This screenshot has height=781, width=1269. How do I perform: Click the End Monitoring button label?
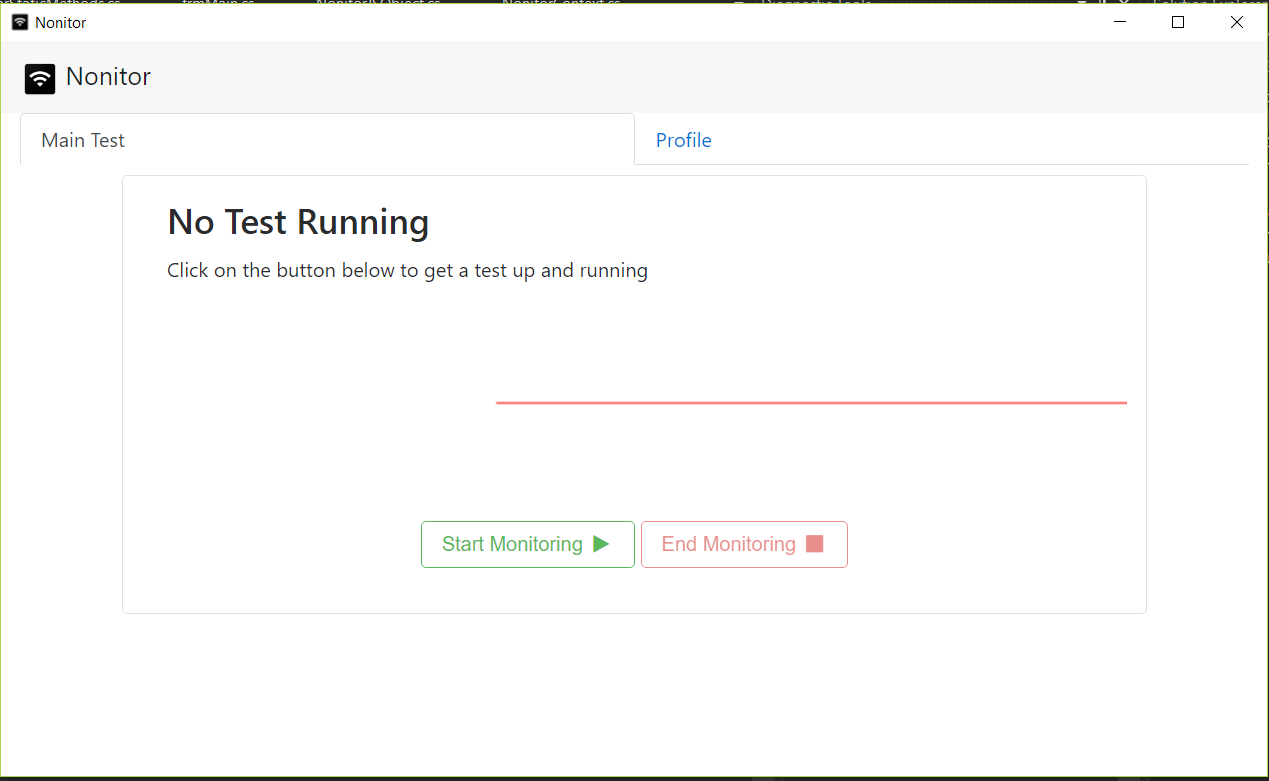pyautogui.click(x=728, y=544)
